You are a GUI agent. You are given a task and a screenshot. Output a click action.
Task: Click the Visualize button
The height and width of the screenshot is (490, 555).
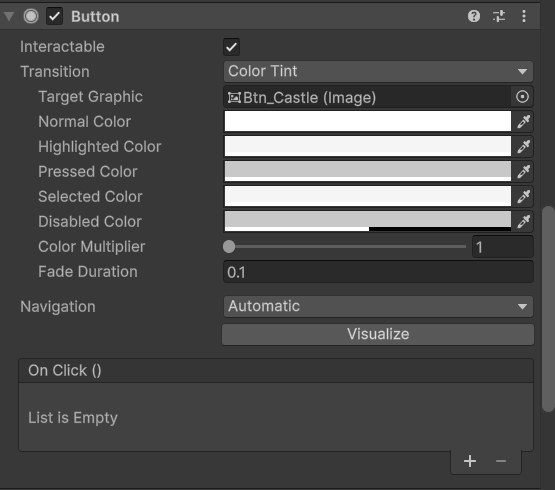(x=378, y=334)
